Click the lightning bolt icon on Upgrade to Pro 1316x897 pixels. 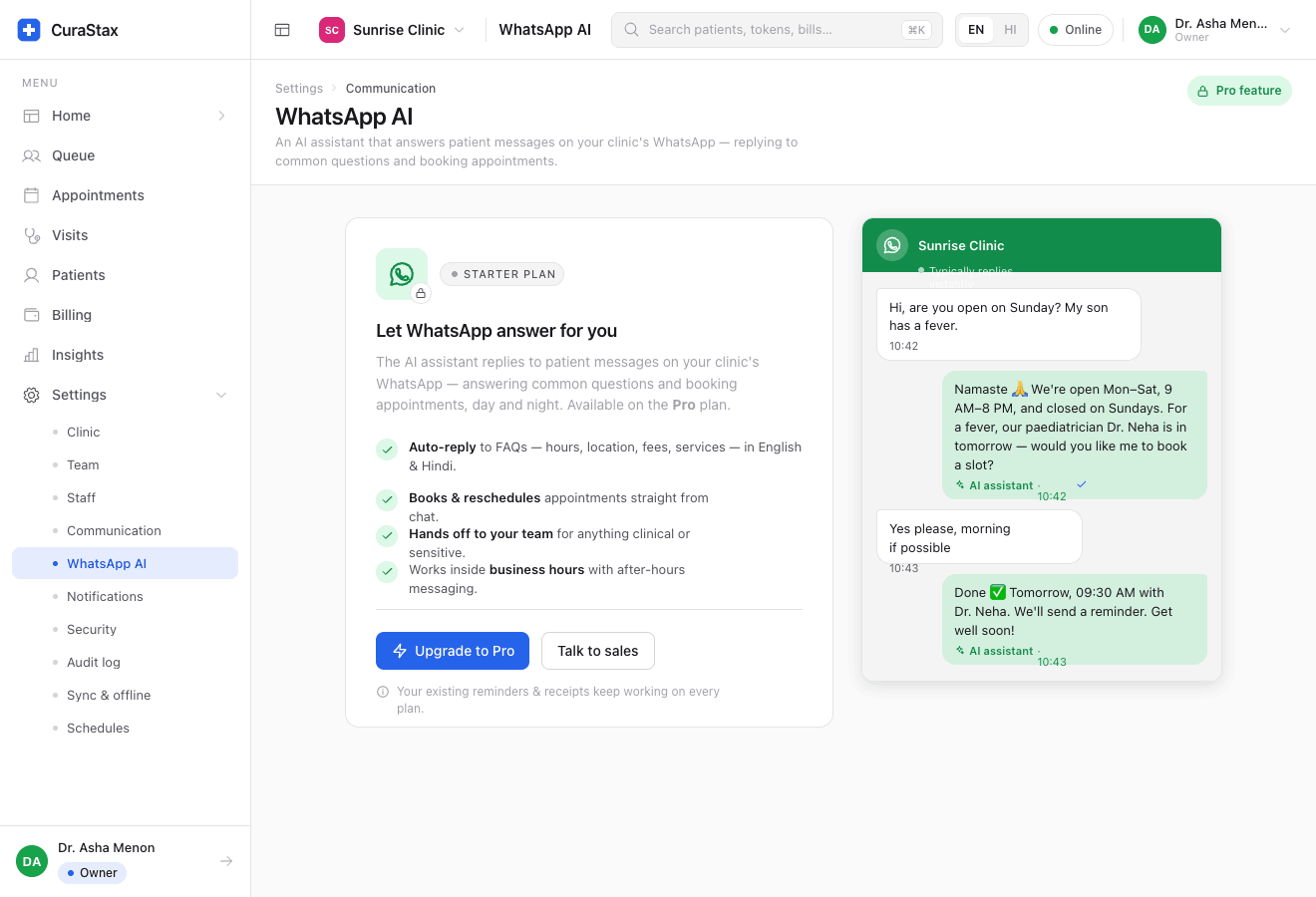point(400,651)
